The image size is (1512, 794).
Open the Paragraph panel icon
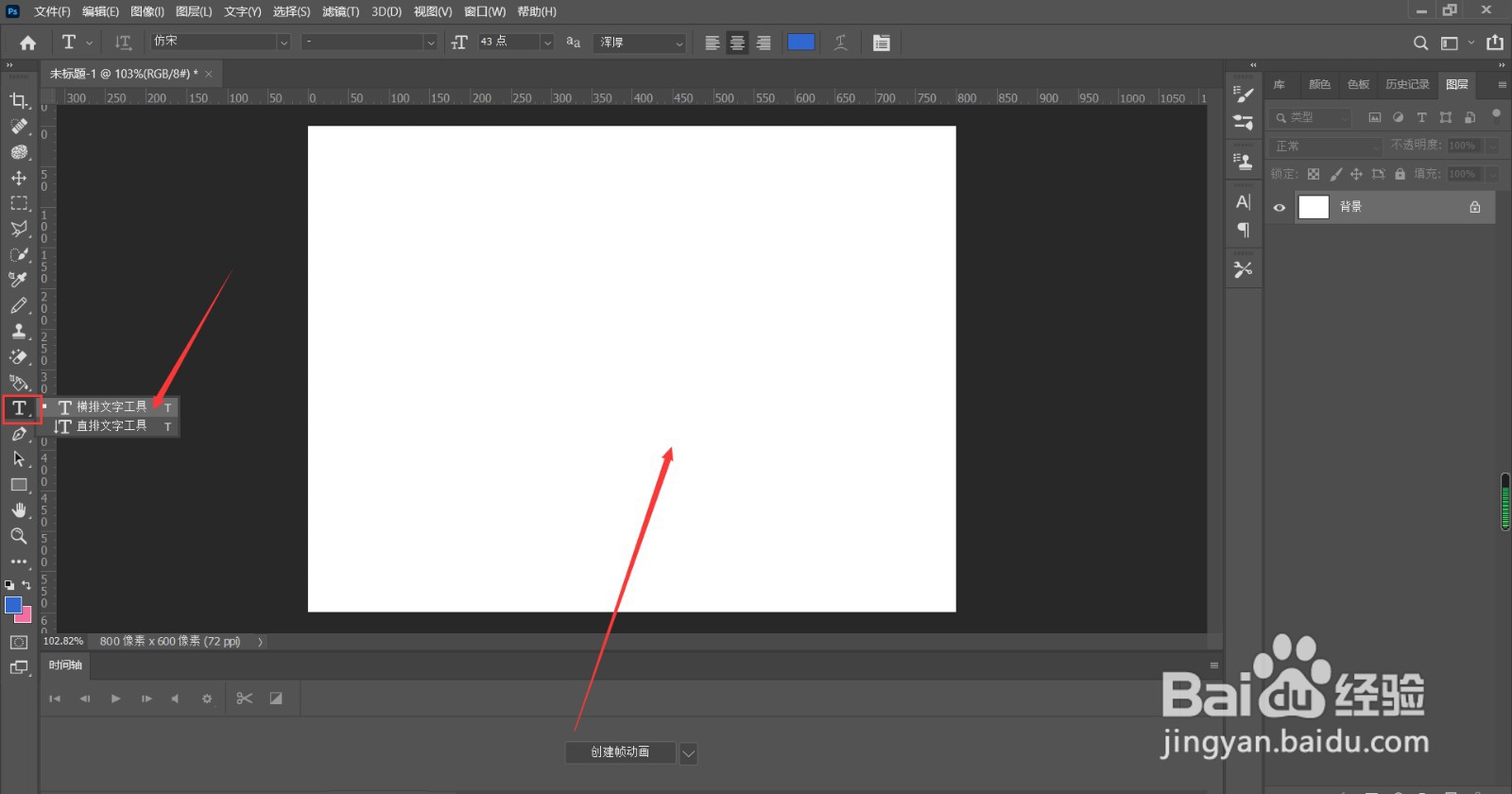point(1244,230)
